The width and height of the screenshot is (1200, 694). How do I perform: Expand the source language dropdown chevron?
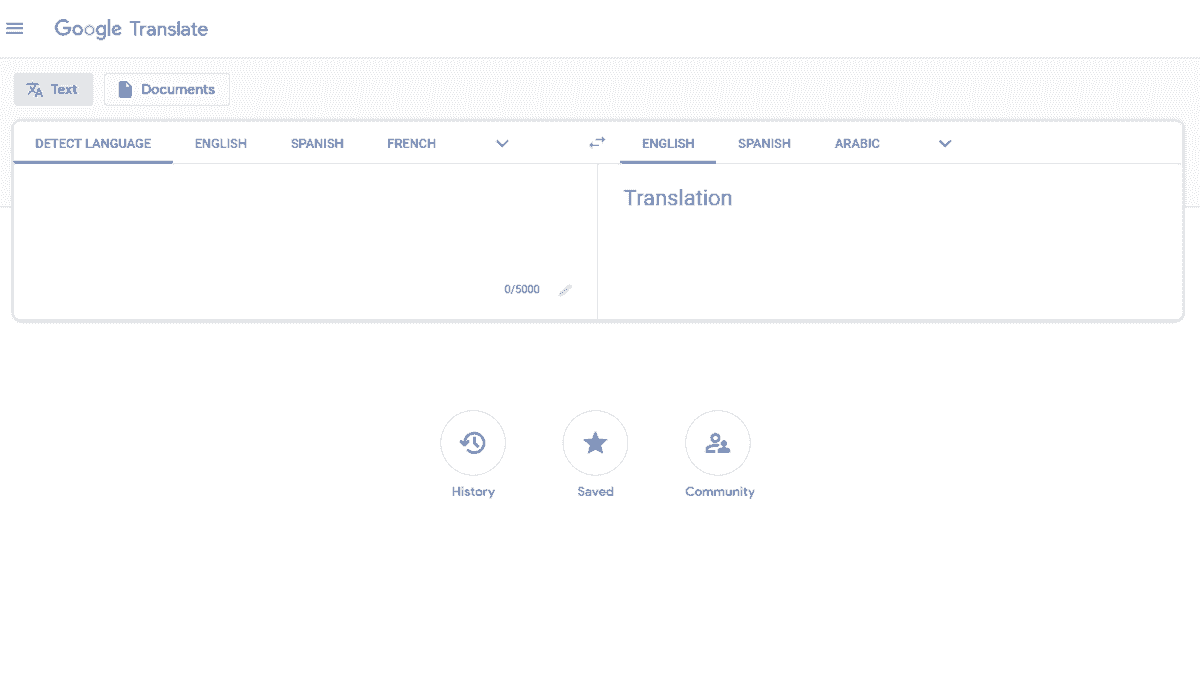tap(502, 143)
